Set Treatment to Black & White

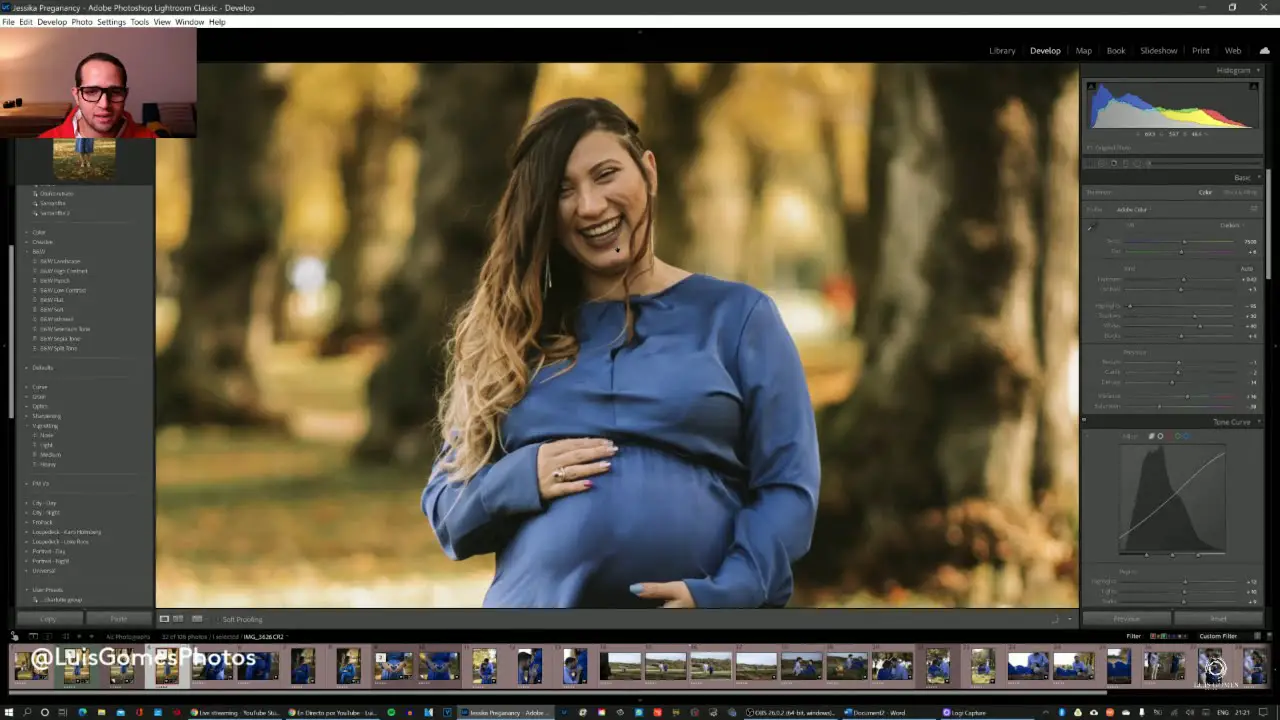1240,192
